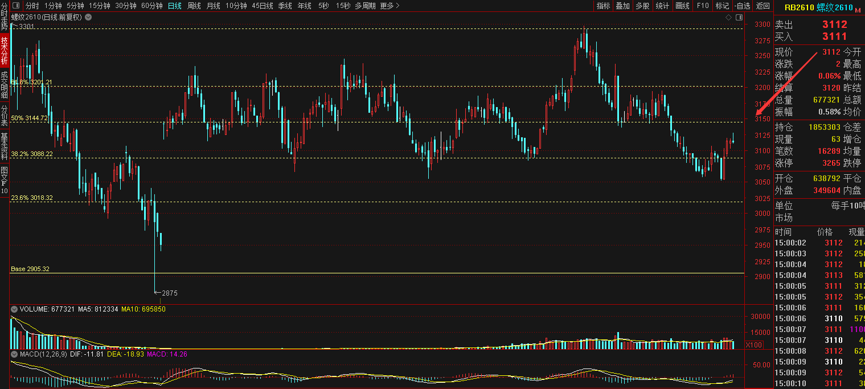Add to 自选 watchlist
Image resolution: width=865 pixels, height=389 pixels.
click(x=743, y=6)
